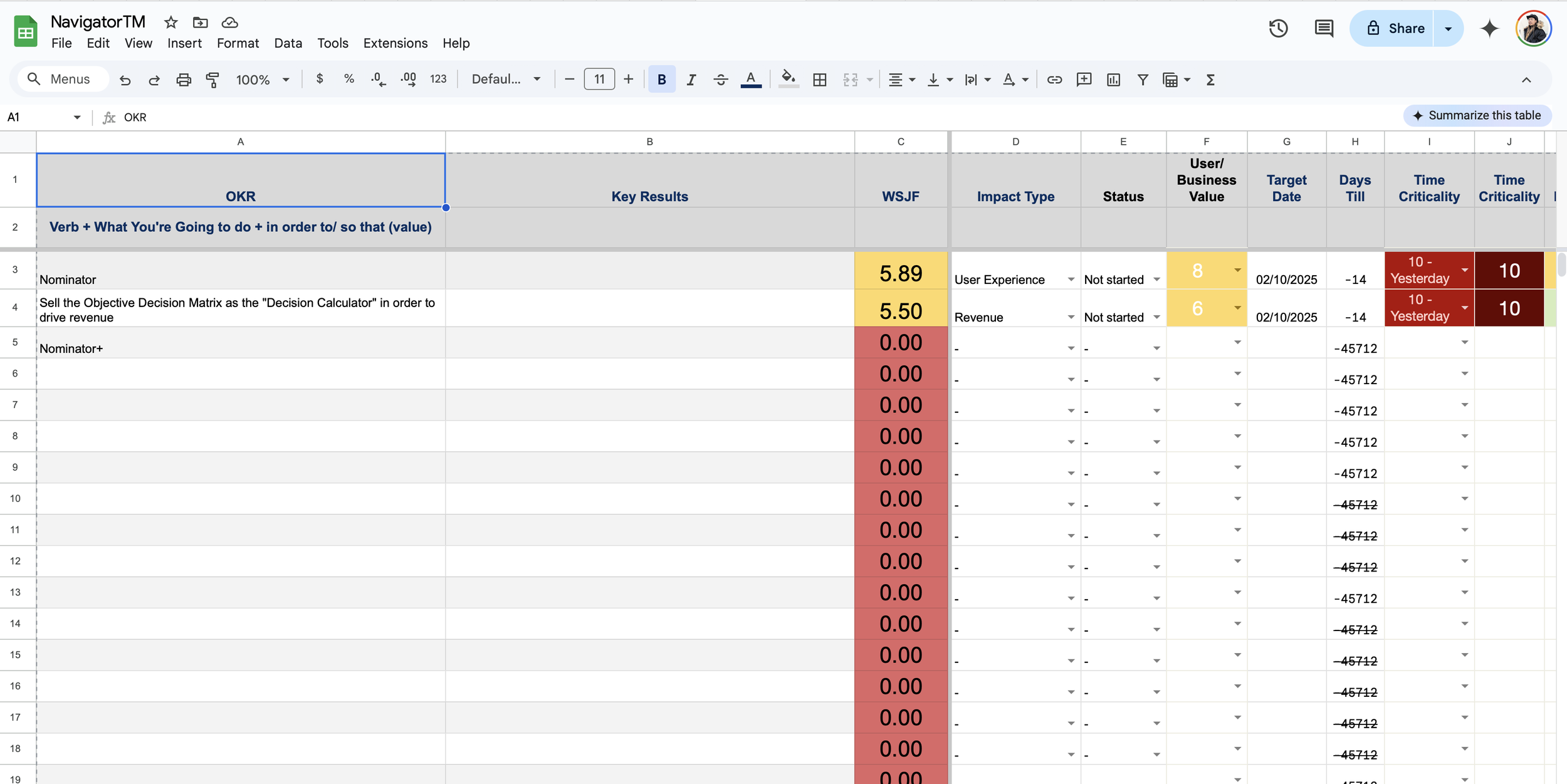Select the WSJF cell 5.89
Image resolution: width=1567 pixels, height=784 pixels.
tap(901, 270)
